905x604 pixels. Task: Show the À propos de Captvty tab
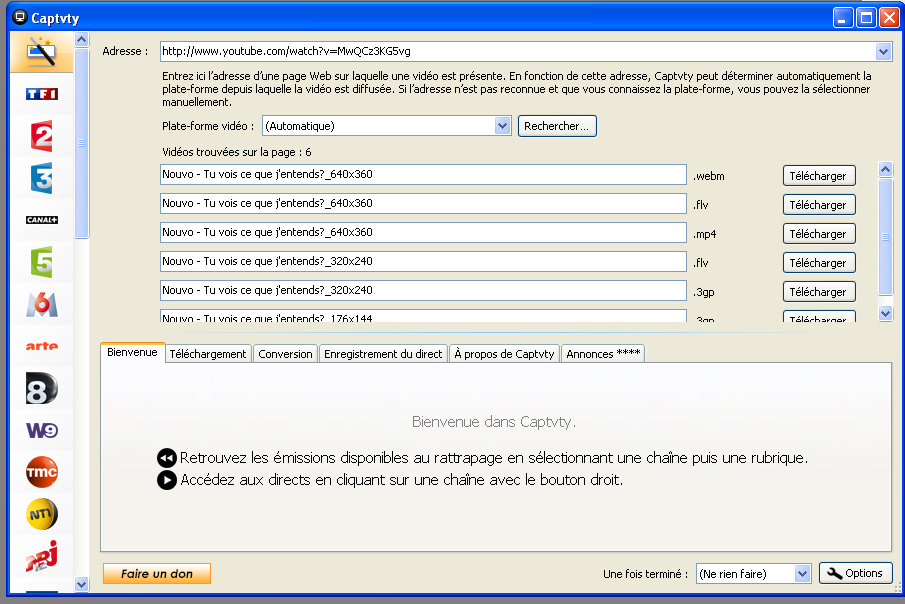(x=504, y=354)
